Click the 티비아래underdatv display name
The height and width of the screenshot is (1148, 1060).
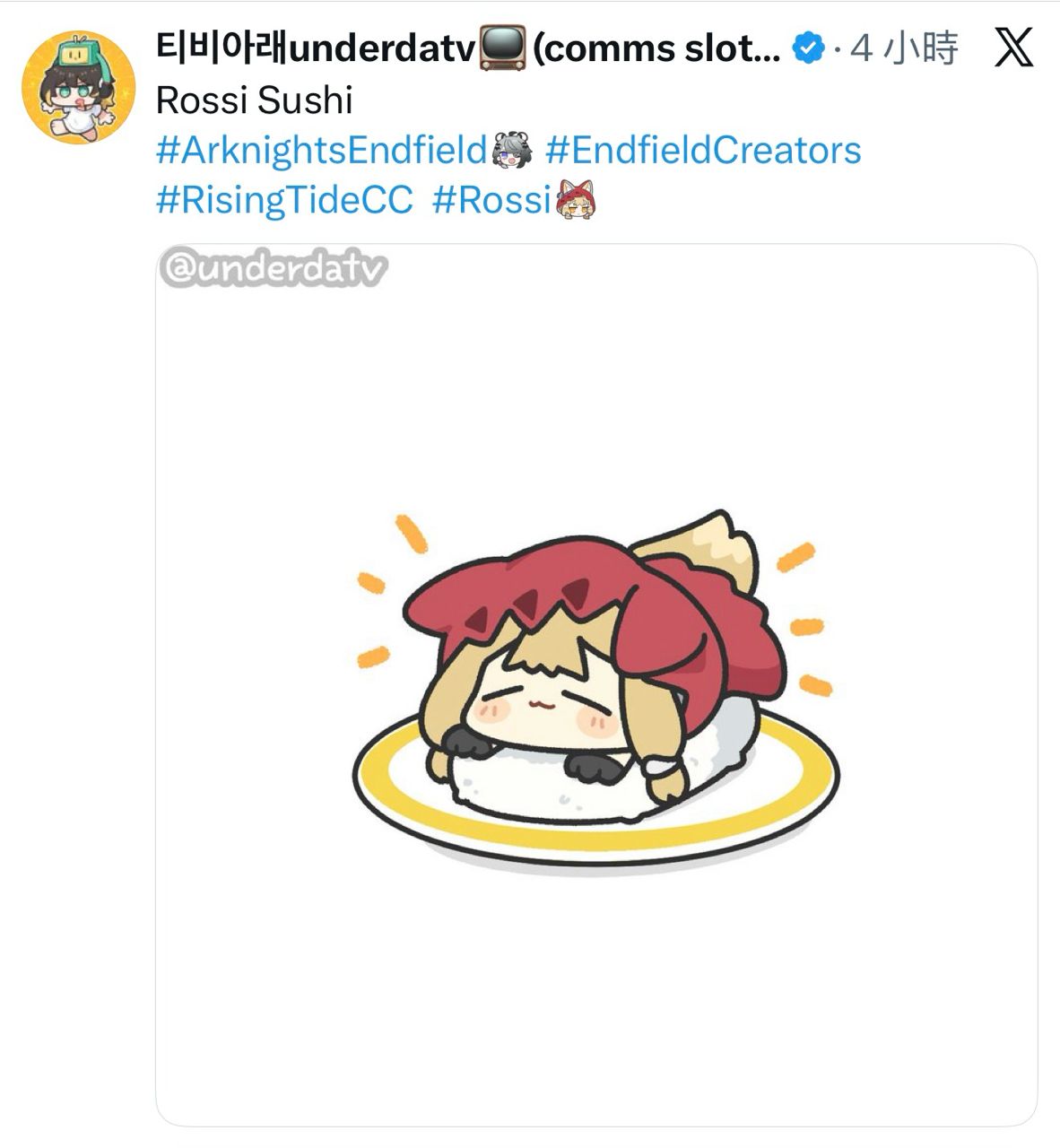pos(314,48)
